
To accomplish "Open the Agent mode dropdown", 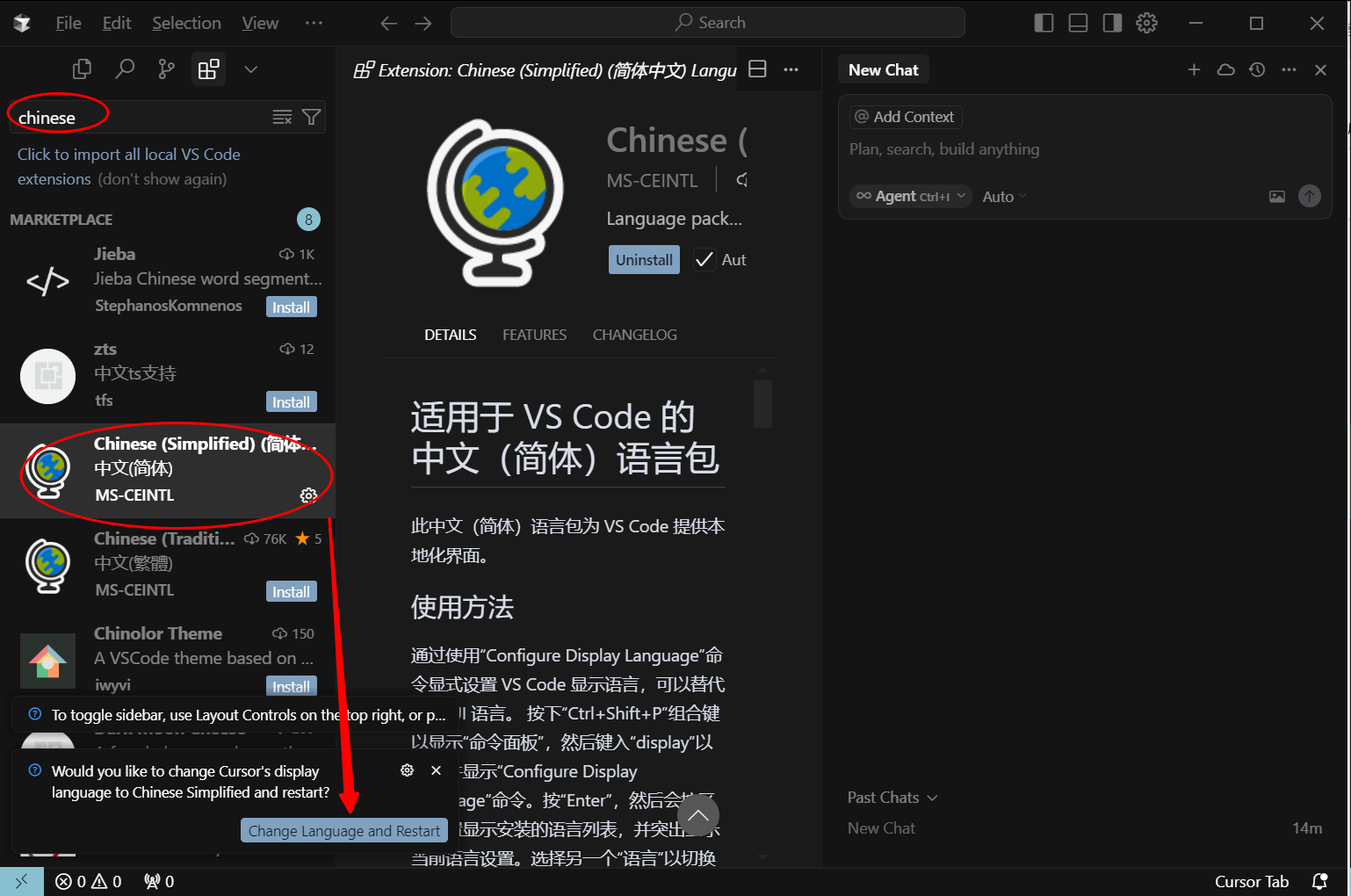I will point(910,196).
